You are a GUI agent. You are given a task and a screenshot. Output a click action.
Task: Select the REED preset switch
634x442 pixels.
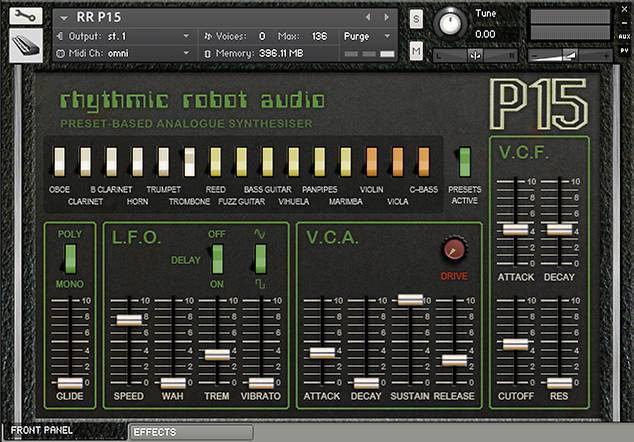coord(216,162)
